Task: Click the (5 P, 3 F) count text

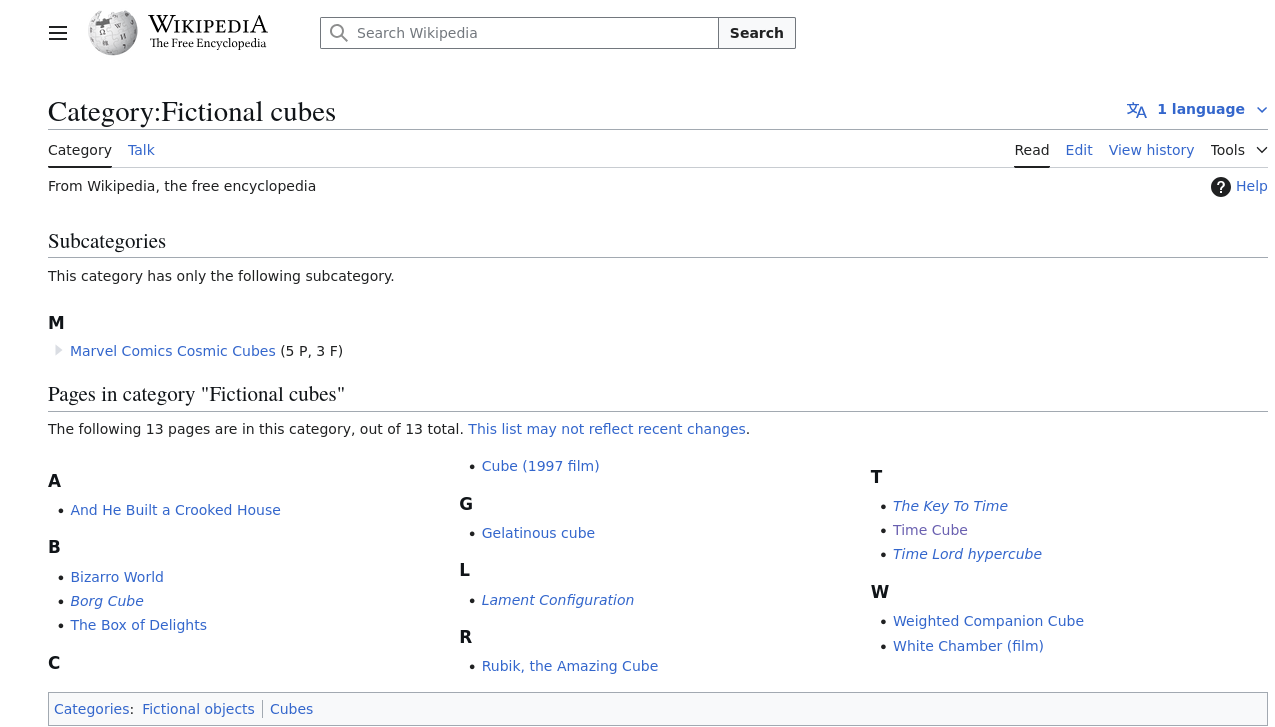Action: point(312,351)
